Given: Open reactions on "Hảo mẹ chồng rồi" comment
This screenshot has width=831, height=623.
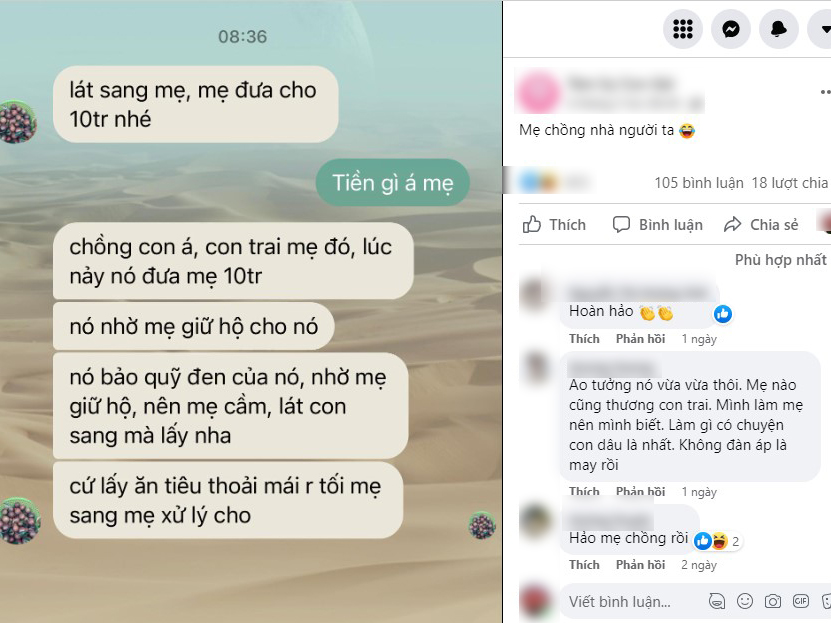Looking at the screenshot, I should click(x=718, y=541).
